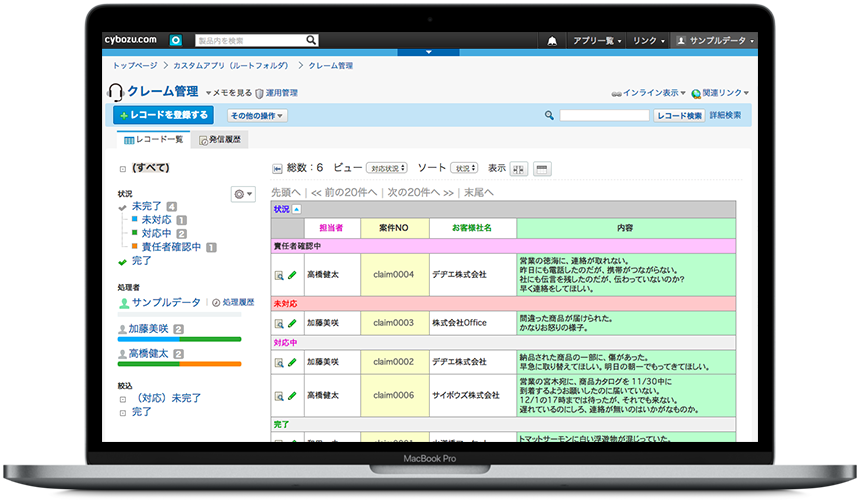
Task: Collapse the sidebar with the arrow icon beside 総数
Action: pos(277,168)
